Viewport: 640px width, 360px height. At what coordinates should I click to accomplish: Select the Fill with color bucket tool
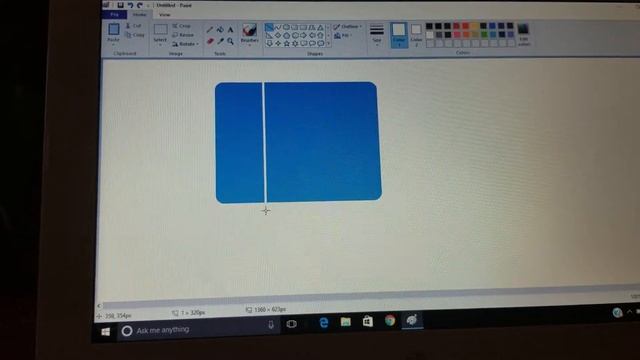point(220,29)
